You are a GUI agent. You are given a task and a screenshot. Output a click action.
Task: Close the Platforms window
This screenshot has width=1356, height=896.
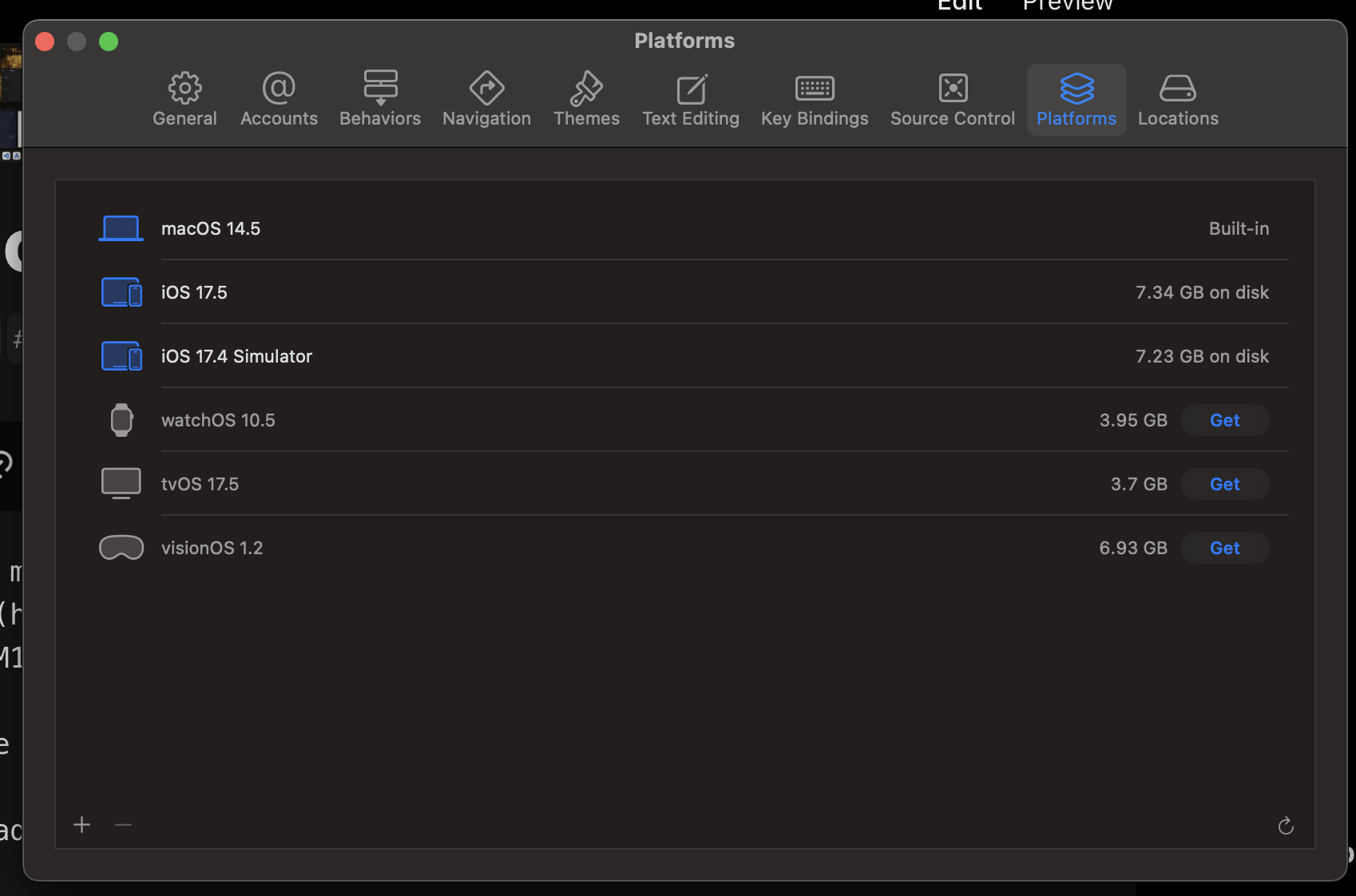click(45, 42)
